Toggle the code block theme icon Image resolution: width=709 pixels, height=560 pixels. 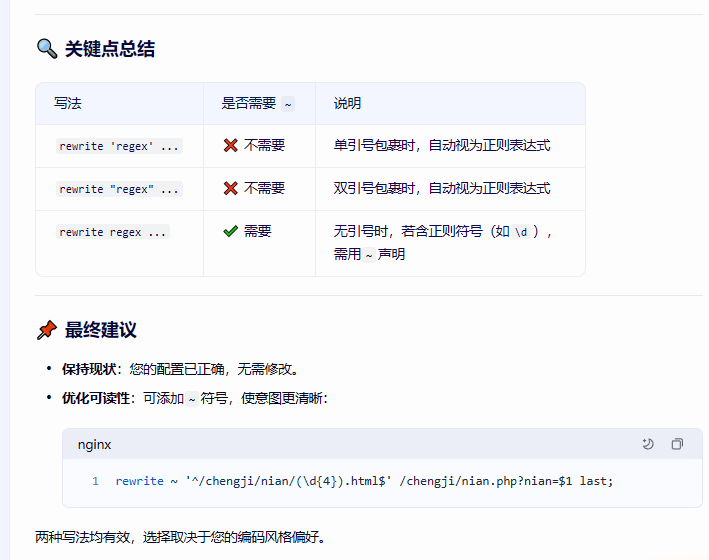(x=648, y=444)
